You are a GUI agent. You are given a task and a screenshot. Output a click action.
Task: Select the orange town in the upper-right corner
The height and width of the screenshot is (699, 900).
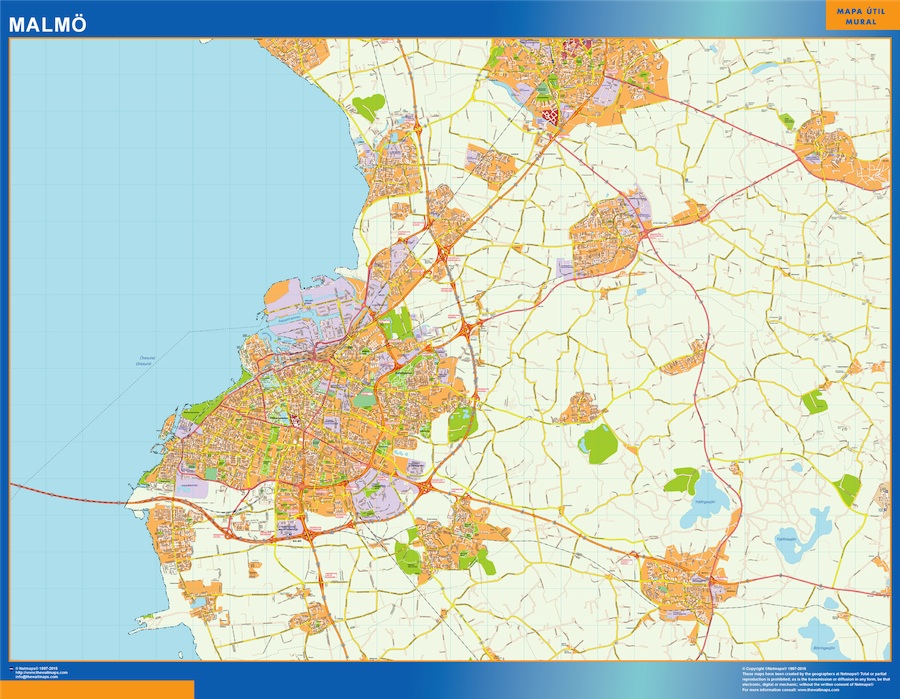coord(838,148)
